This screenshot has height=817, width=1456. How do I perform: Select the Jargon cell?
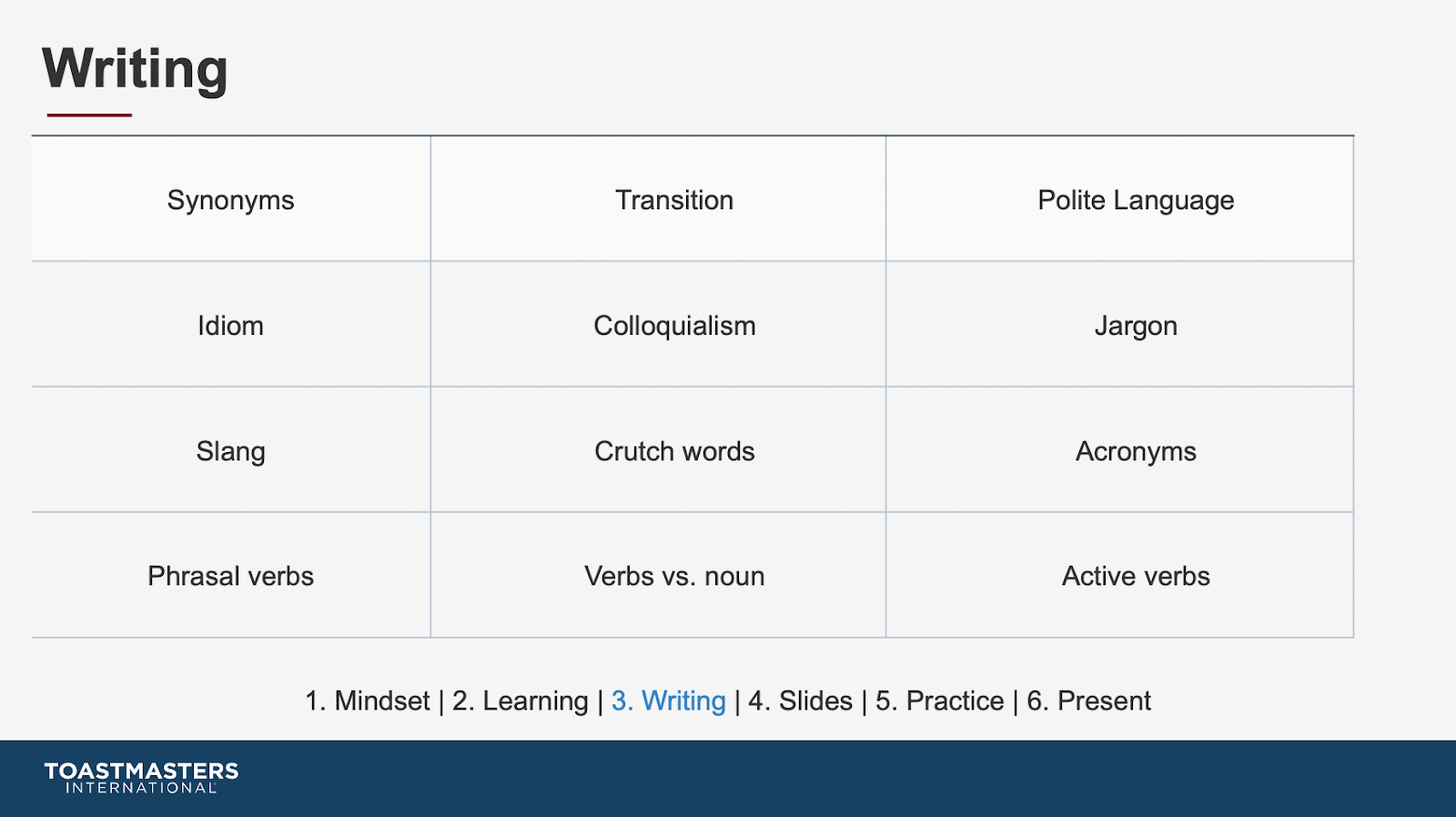tap(1119, 325)
